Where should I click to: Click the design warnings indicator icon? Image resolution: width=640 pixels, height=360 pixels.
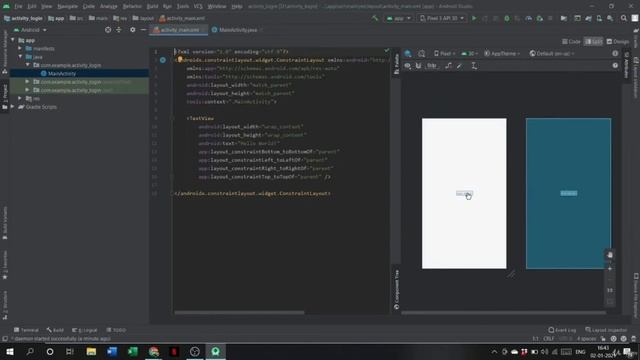615,53
